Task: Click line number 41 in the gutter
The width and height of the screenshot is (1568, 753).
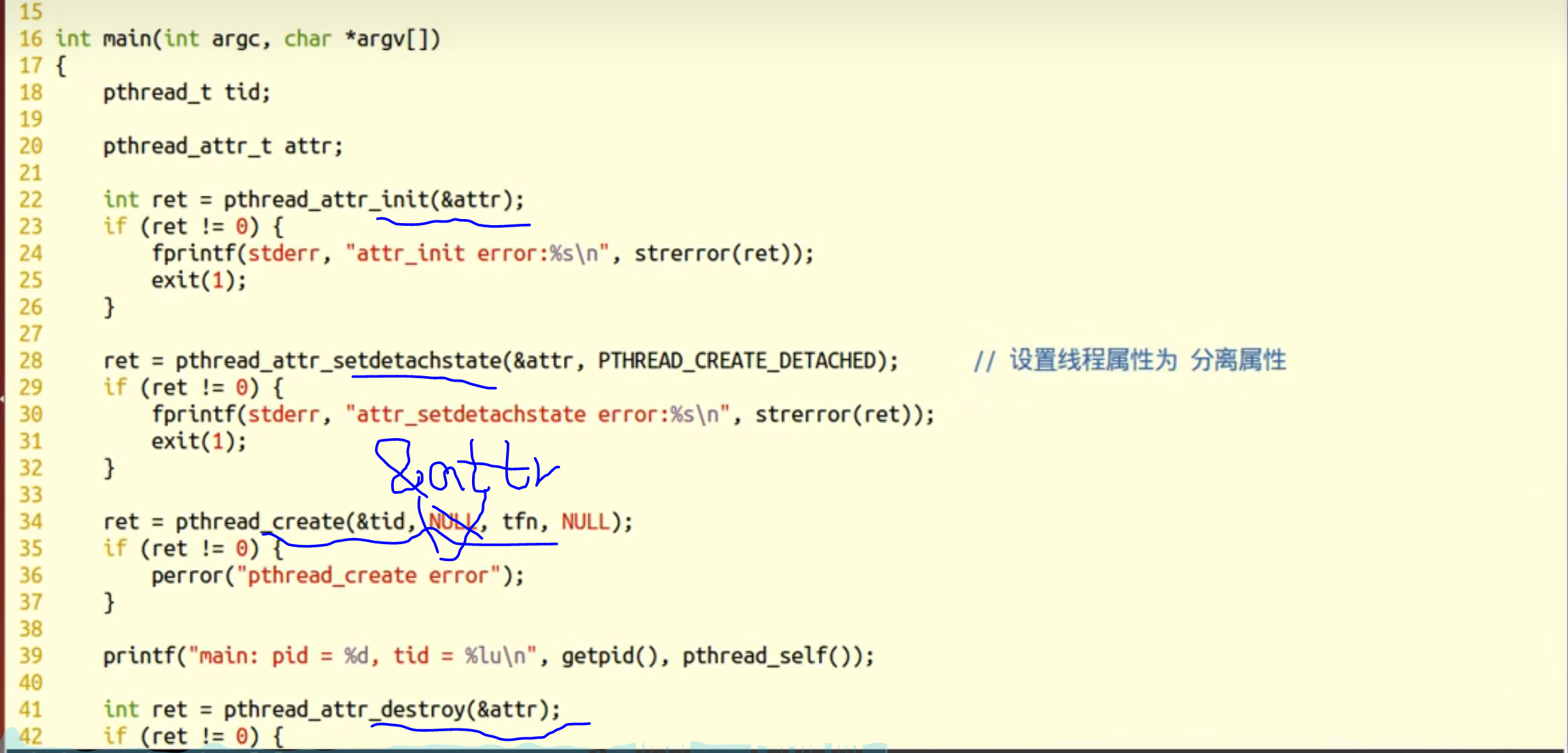Action: (31, 709)
